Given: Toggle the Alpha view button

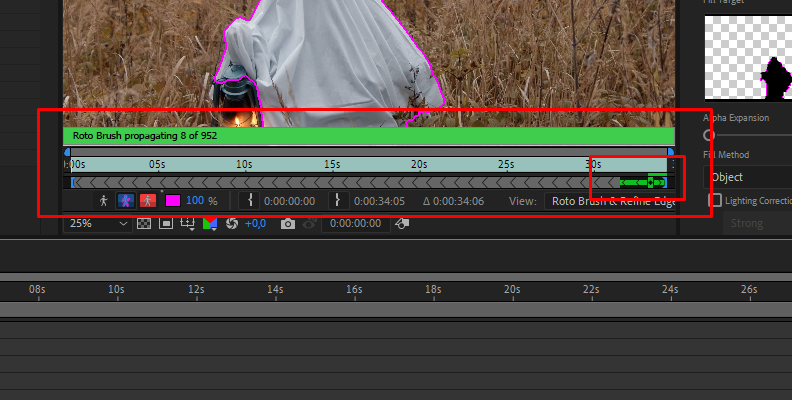Looking at the screenshot, I should click(x=104, y=201).
